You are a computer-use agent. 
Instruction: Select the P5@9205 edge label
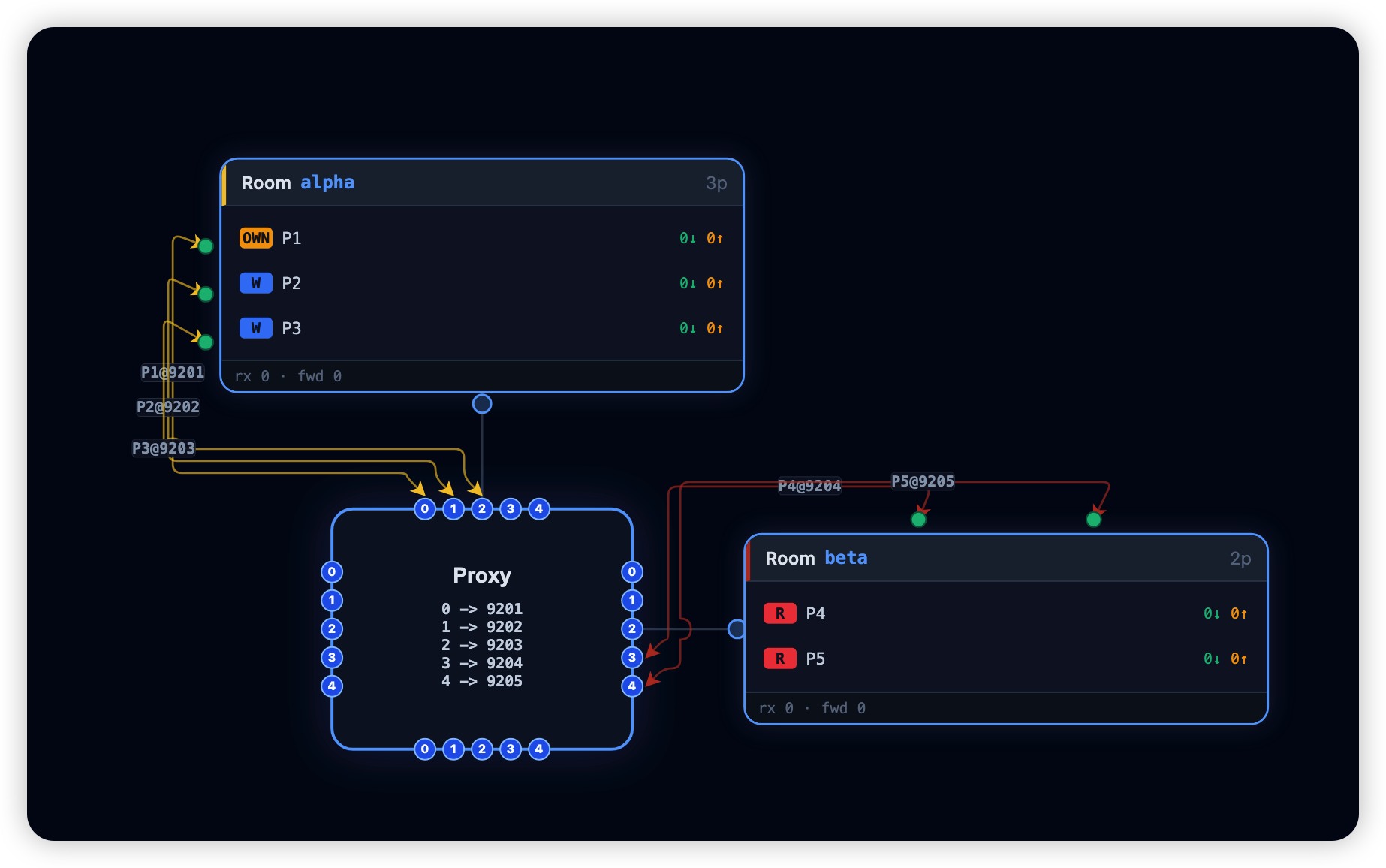pos(923,481)
